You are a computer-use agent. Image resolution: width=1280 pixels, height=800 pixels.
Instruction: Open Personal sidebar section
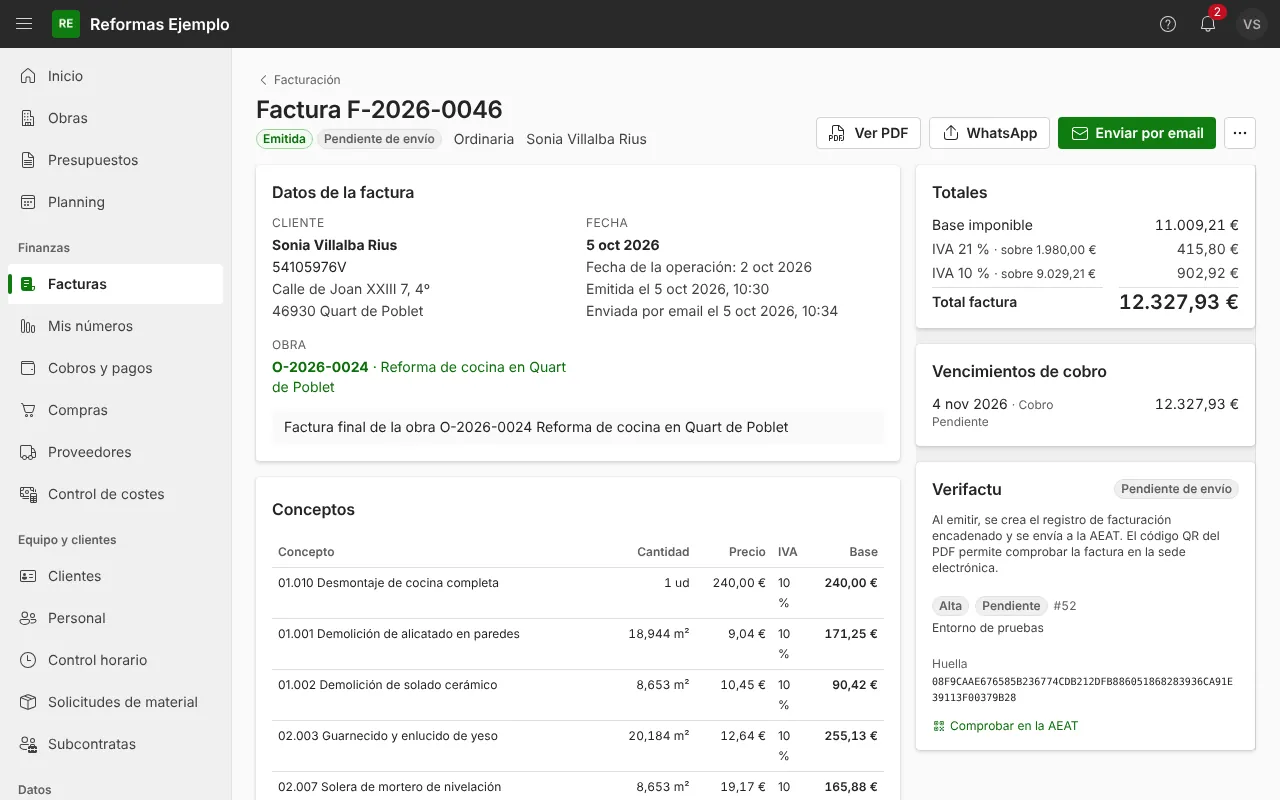point(115,618)
